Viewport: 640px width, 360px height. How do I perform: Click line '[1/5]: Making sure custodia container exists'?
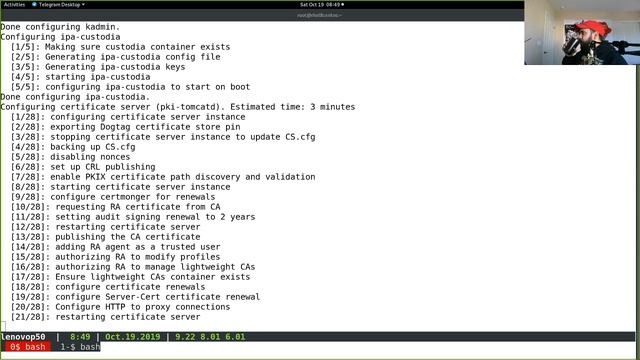(120, 47)
